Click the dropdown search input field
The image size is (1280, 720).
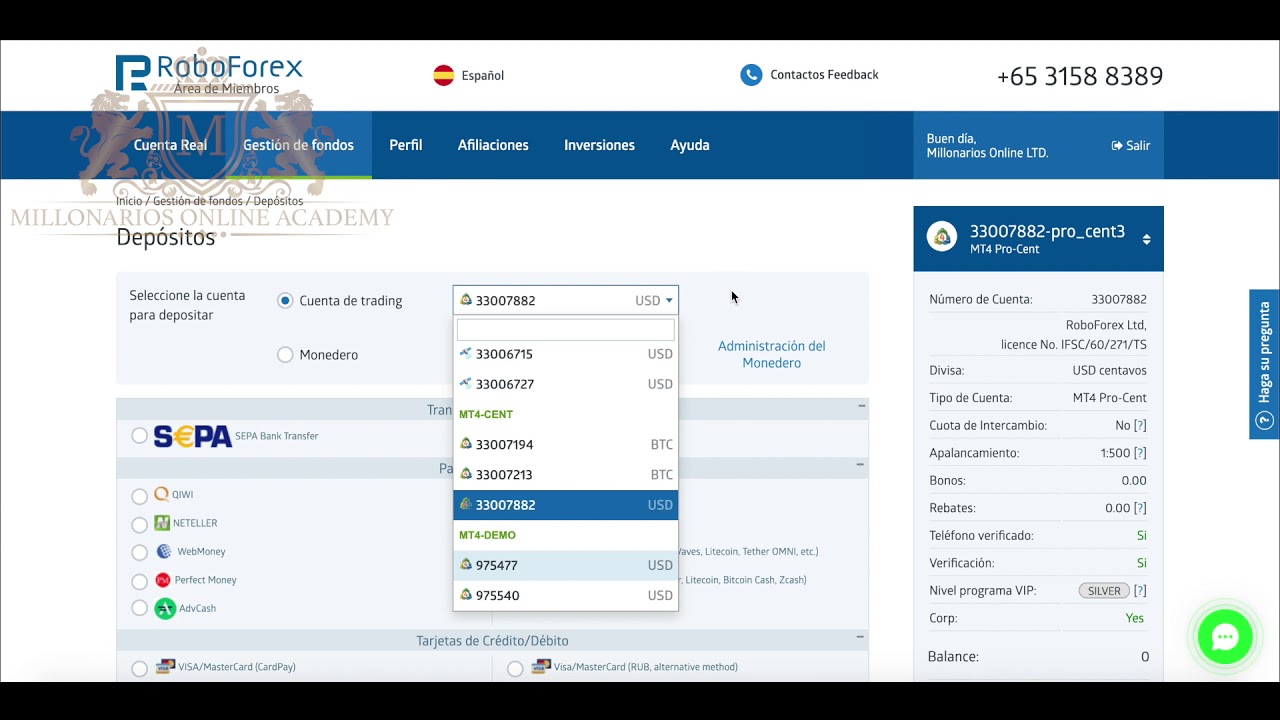coord(566,329)
